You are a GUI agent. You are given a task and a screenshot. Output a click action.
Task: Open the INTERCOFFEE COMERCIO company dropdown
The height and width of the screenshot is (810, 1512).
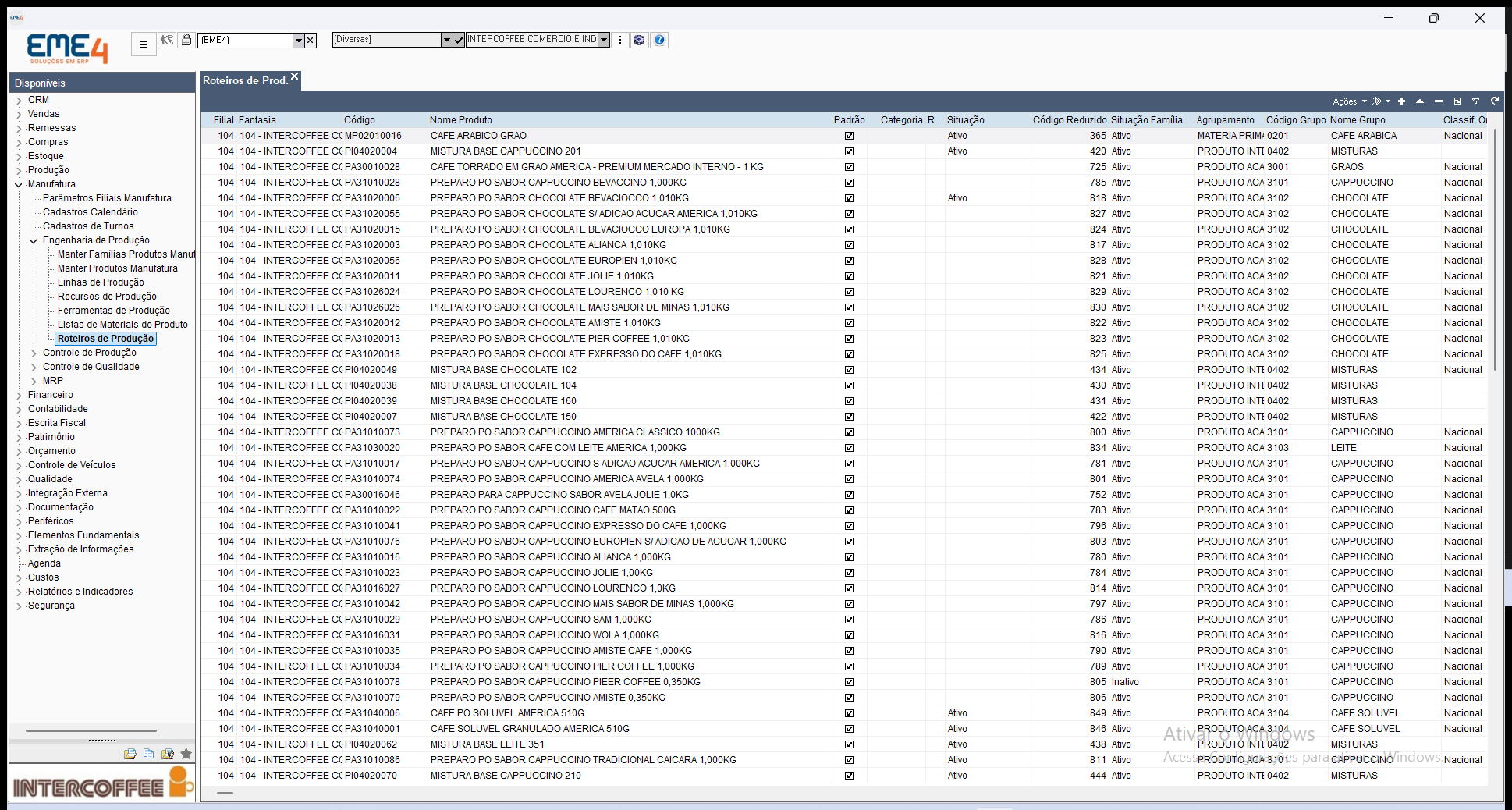(x=604, y=40)
